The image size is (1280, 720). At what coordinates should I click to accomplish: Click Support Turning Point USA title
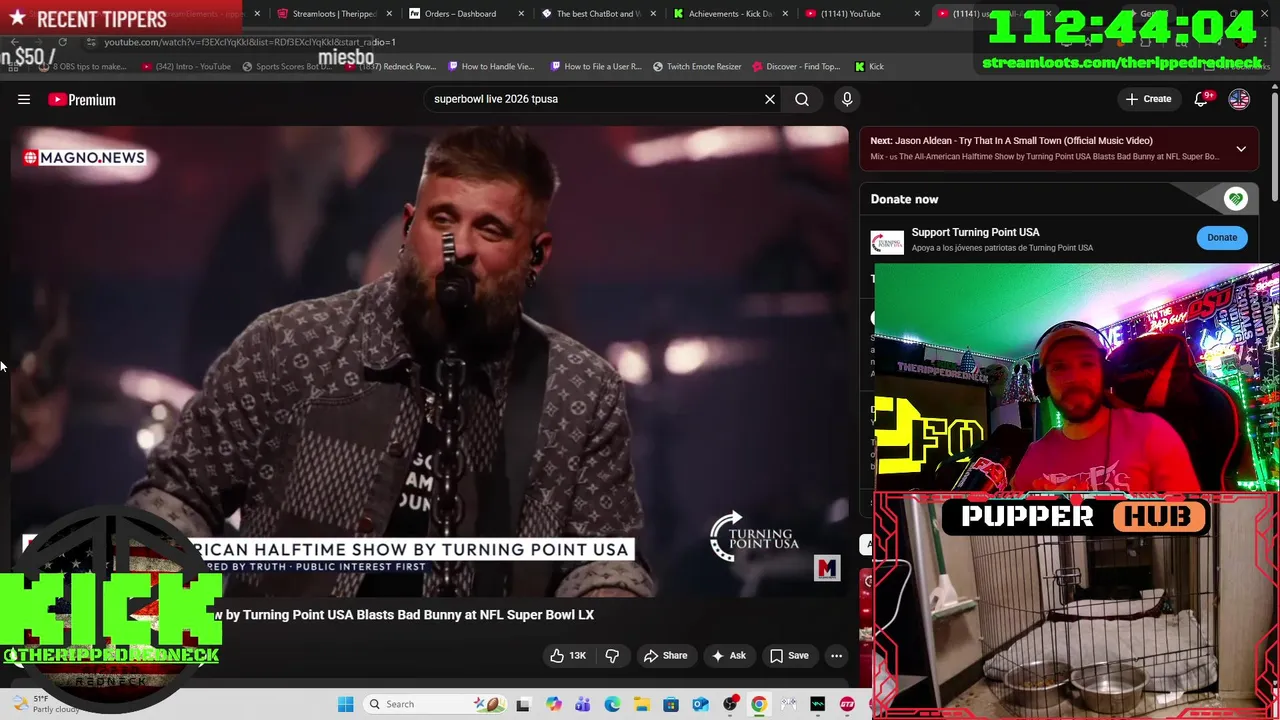(x=975, y=232)
